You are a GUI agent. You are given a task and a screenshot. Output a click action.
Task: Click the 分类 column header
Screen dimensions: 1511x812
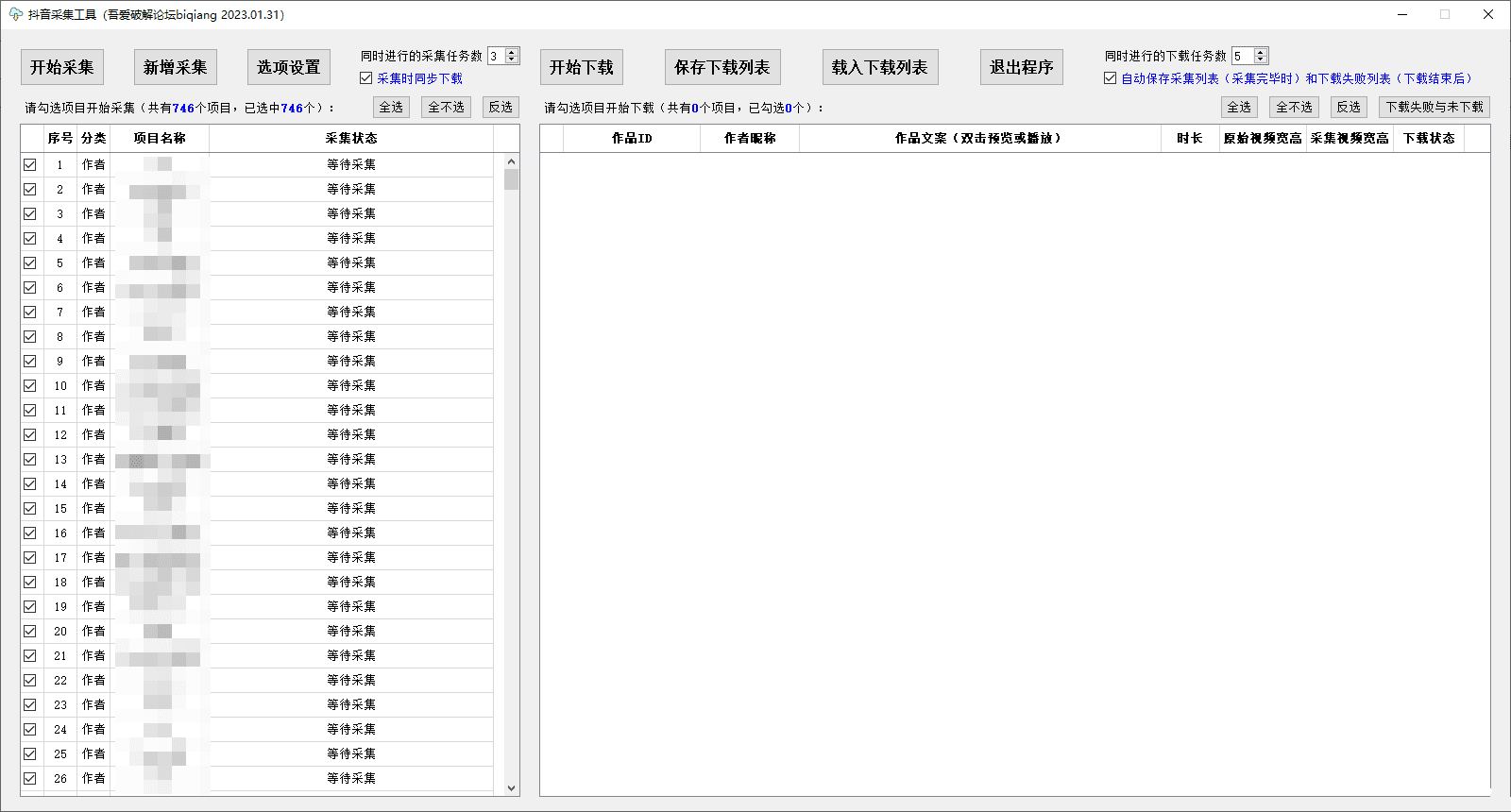click(93, 138)
